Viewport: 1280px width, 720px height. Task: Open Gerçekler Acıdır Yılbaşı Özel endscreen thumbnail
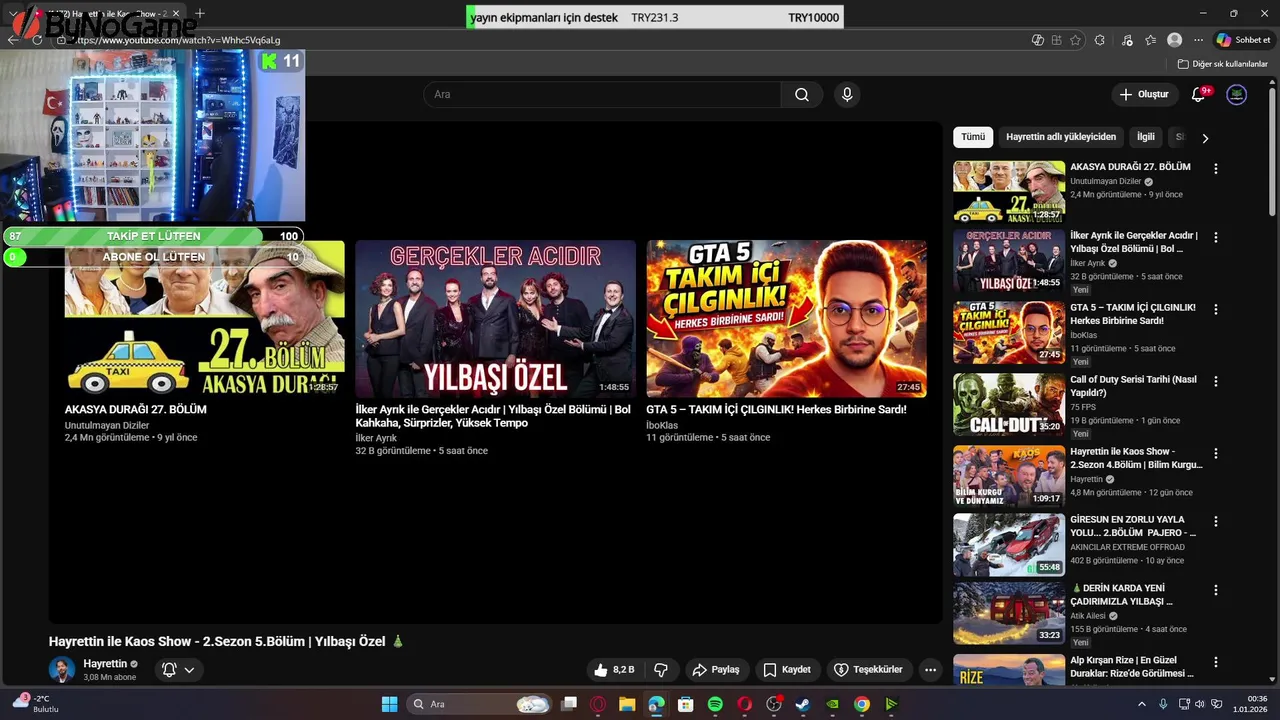(x=495, y=319)
